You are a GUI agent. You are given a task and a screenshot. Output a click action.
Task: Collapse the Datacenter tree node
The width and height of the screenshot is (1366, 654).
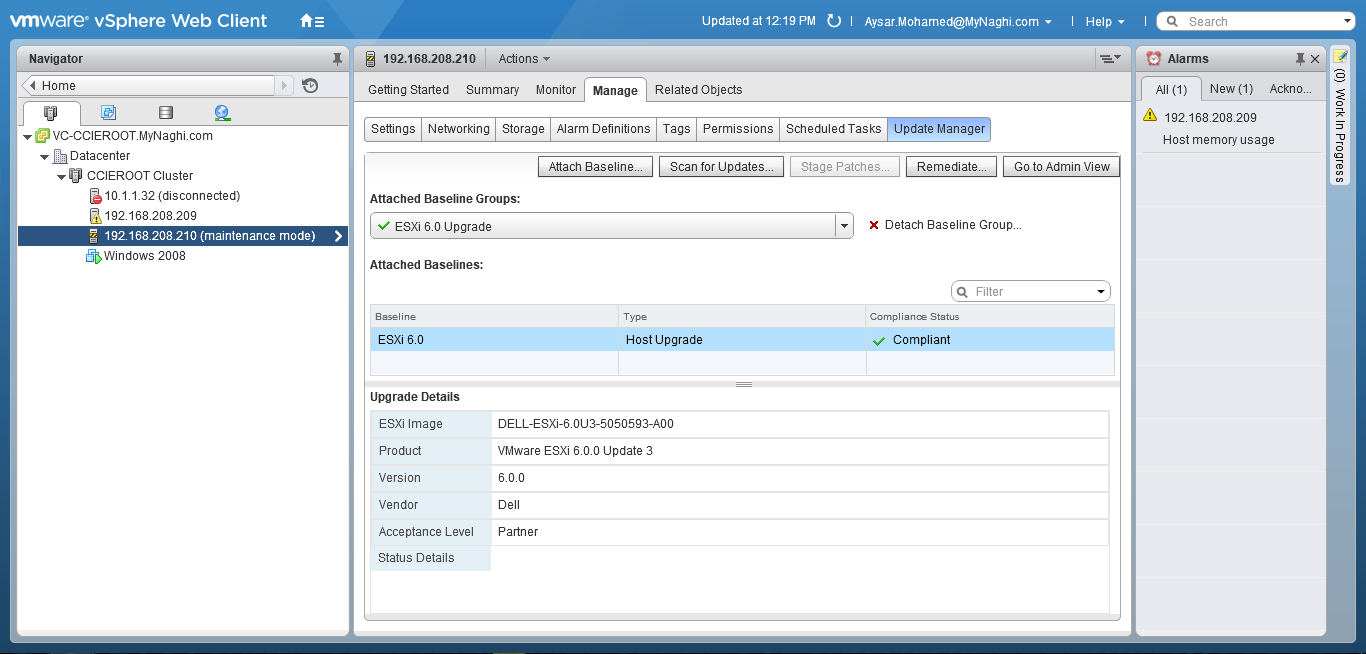[45, 156]
